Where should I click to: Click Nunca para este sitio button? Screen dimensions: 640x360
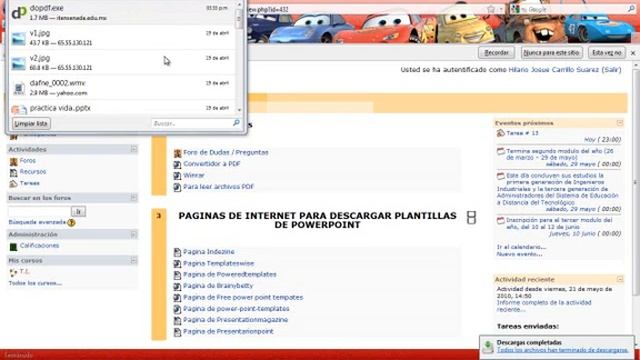point(551,53)
